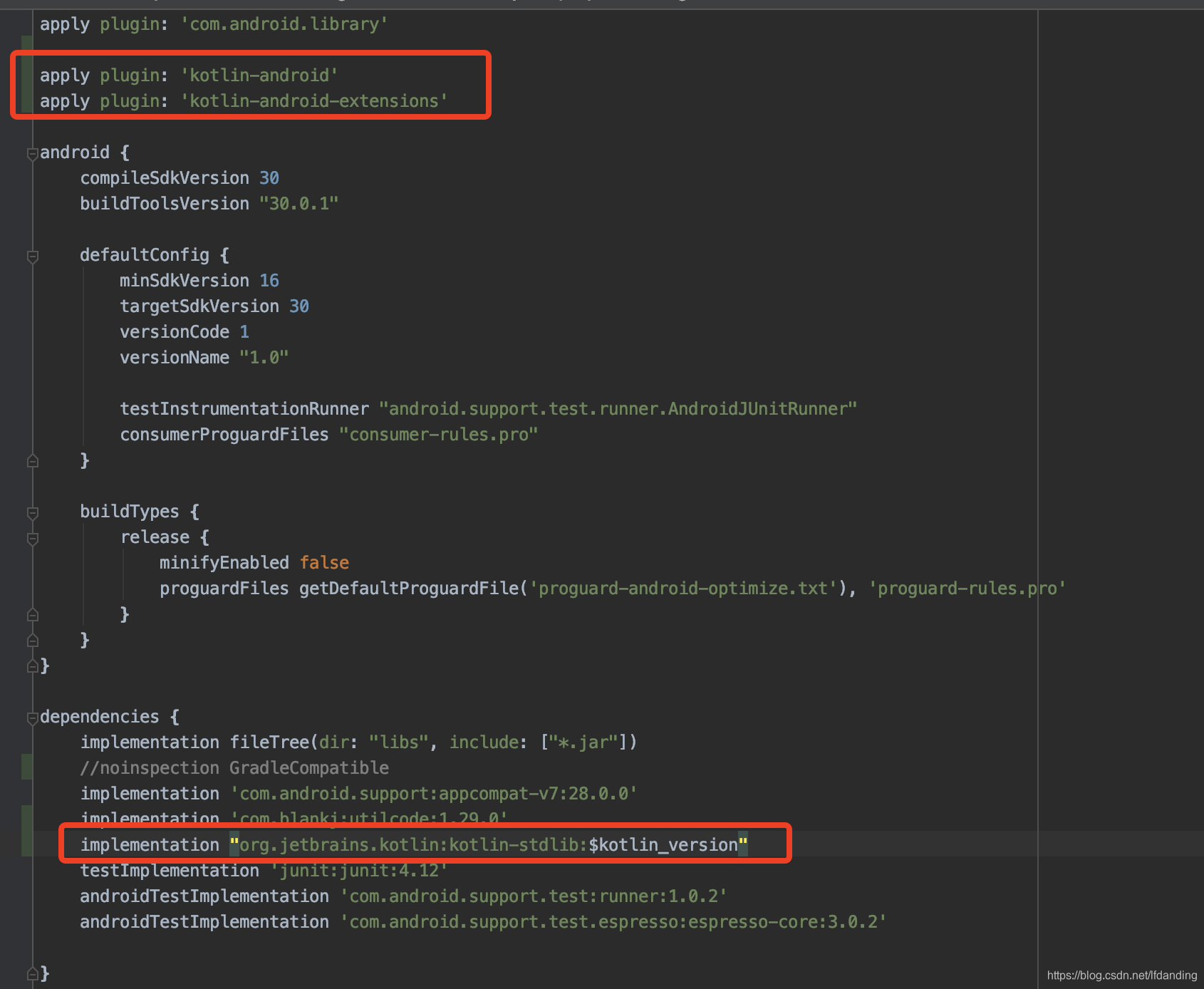Click buildToolsVersion "30.0.1" string
The image size is (1204, 989).
299,204
